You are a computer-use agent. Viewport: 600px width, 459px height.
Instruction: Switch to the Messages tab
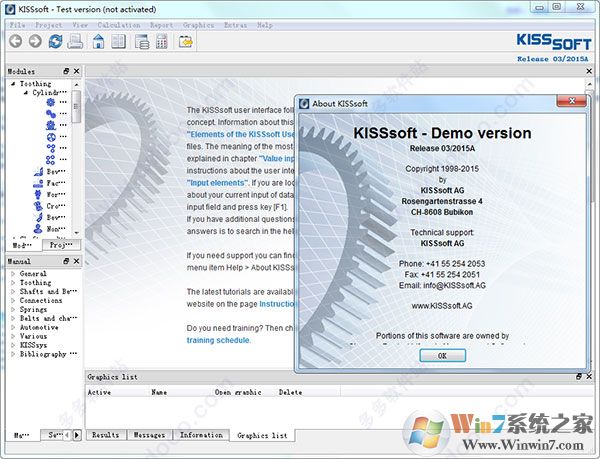click(148, 435)
